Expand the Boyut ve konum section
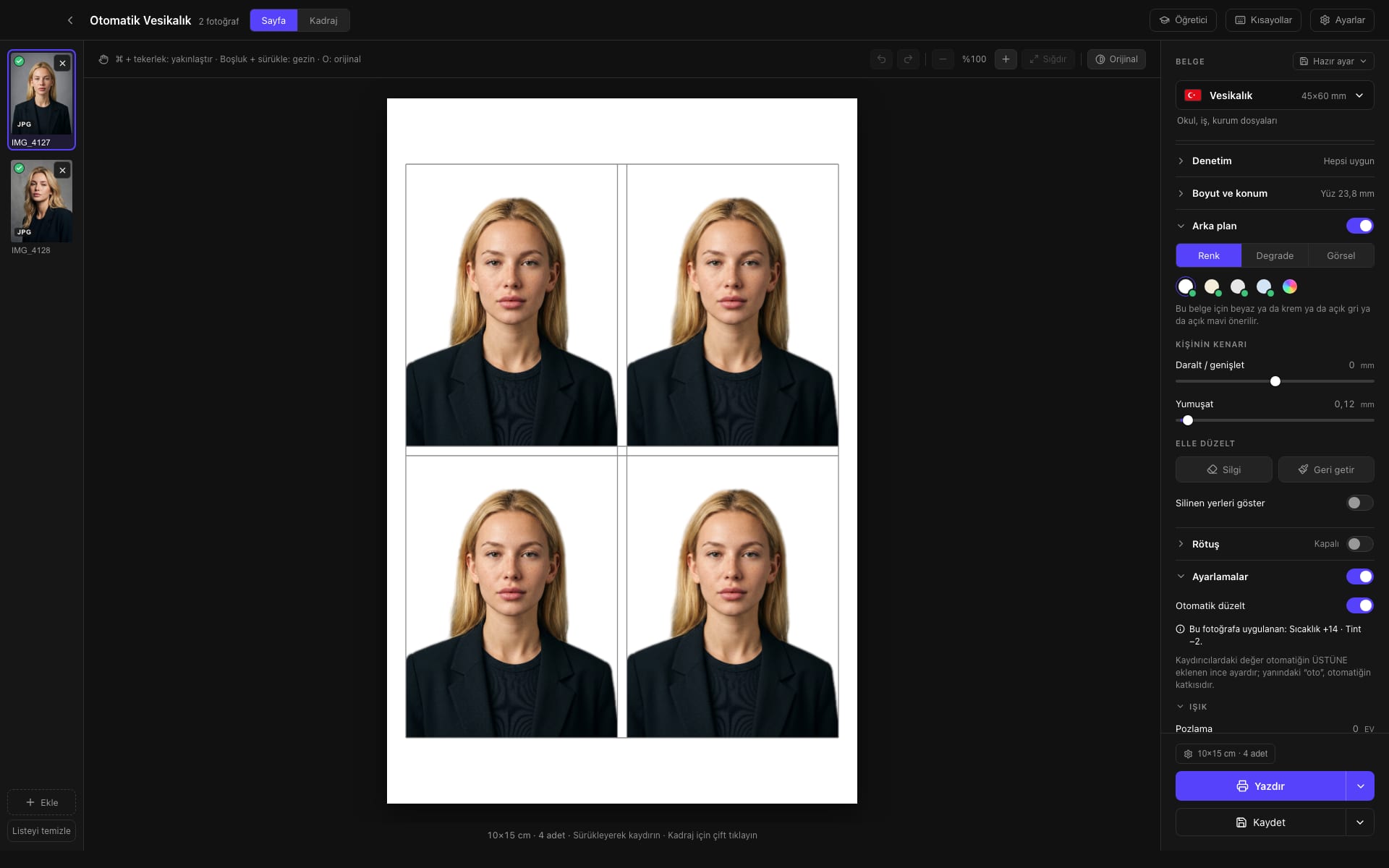Image resolution: width=1389 pixels, height=868 pixels. point(1275,193)
